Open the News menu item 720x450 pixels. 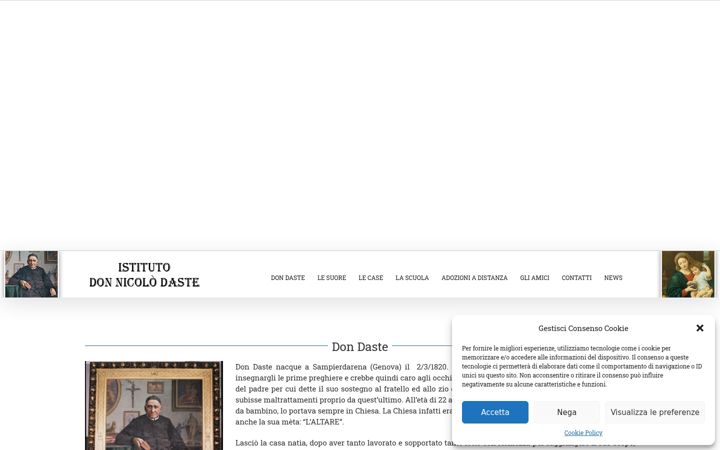pos(613,277)
